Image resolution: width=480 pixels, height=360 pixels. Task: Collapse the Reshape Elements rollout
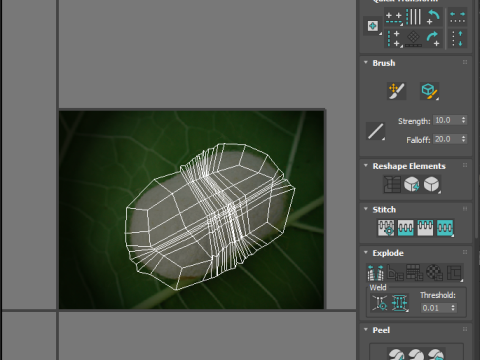click(x=366, y=166)
